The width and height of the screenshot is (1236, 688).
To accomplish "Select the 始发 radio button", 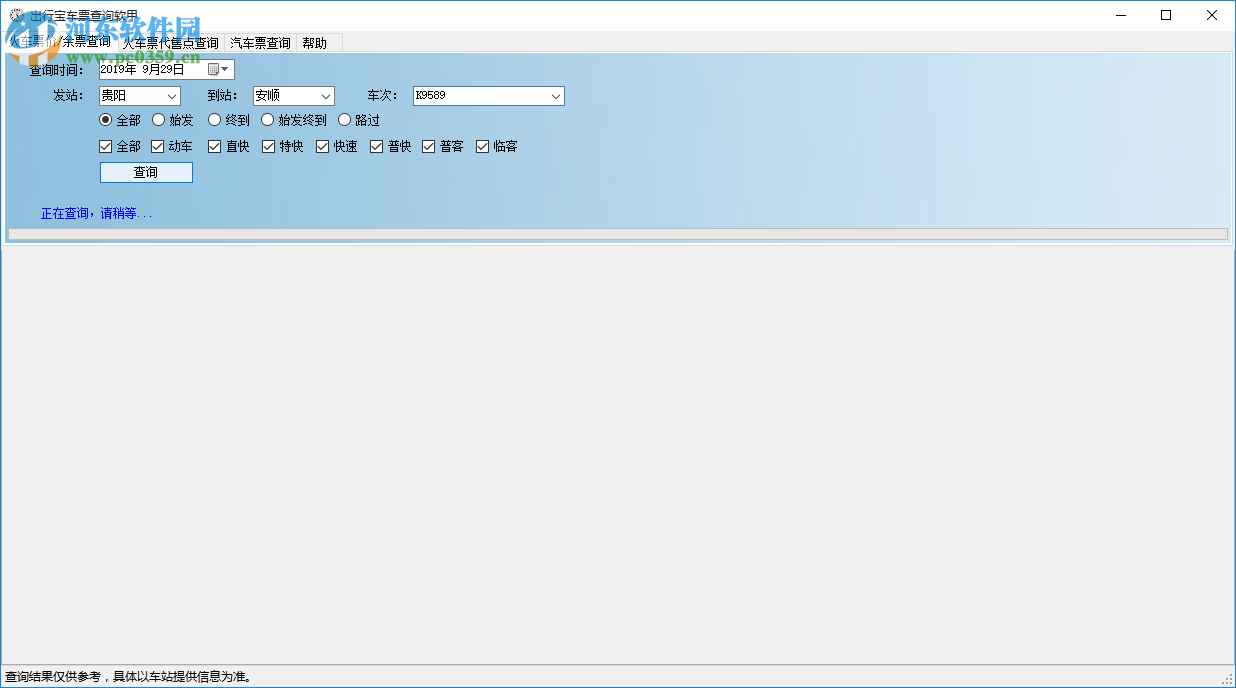I will click(x=158, y=119).
